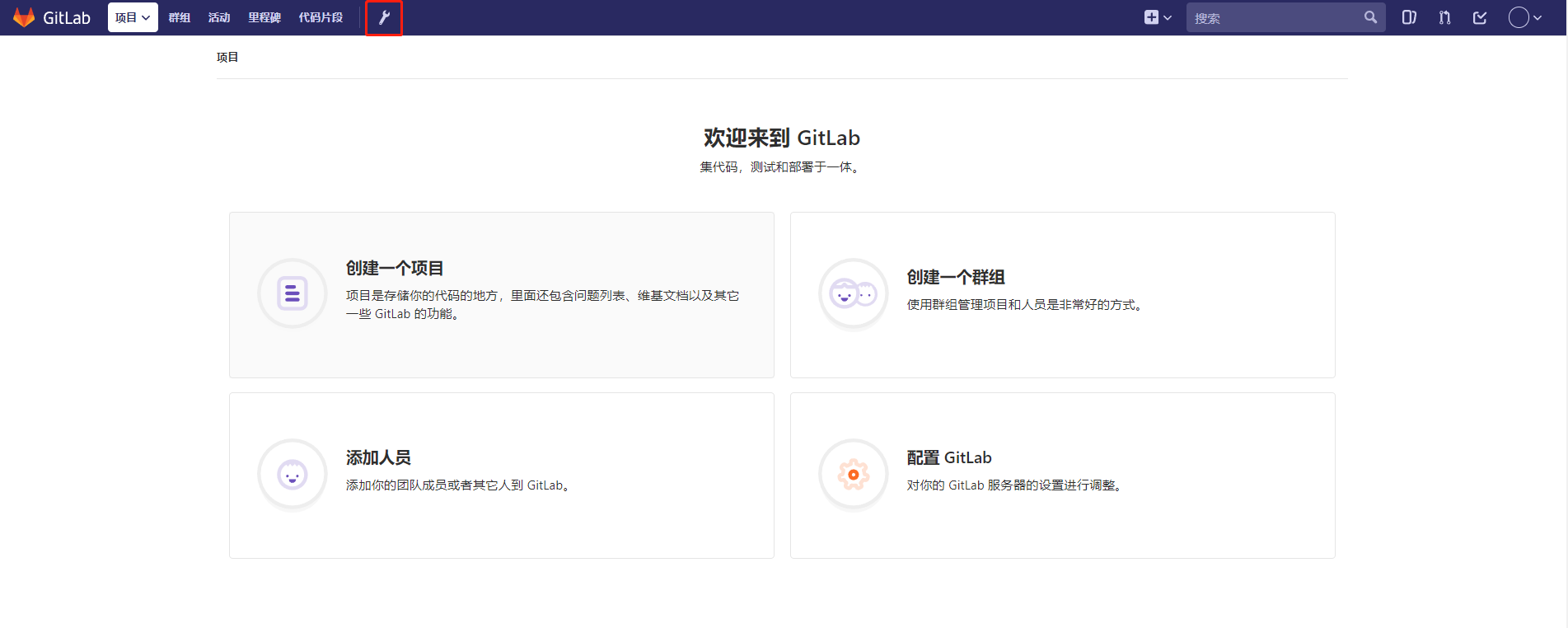Open the user avatar dropdown menu
Image resolution: width=1568 pixels, height=628 pixels.
pos(1525,17)
